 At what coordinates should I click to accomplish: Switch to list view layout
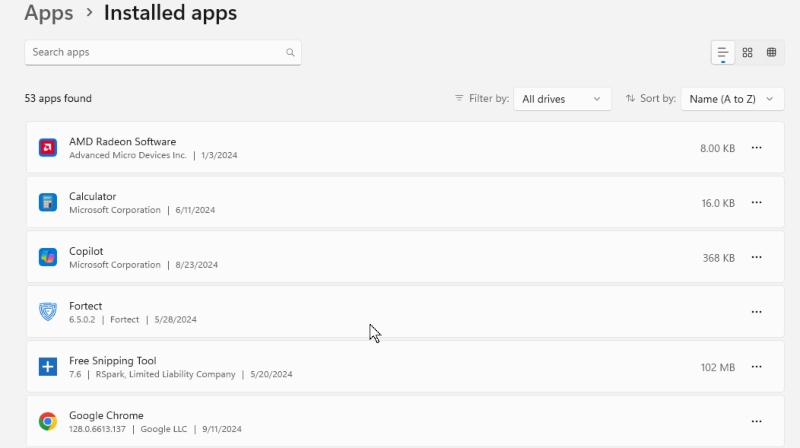(x=723, y=53)
